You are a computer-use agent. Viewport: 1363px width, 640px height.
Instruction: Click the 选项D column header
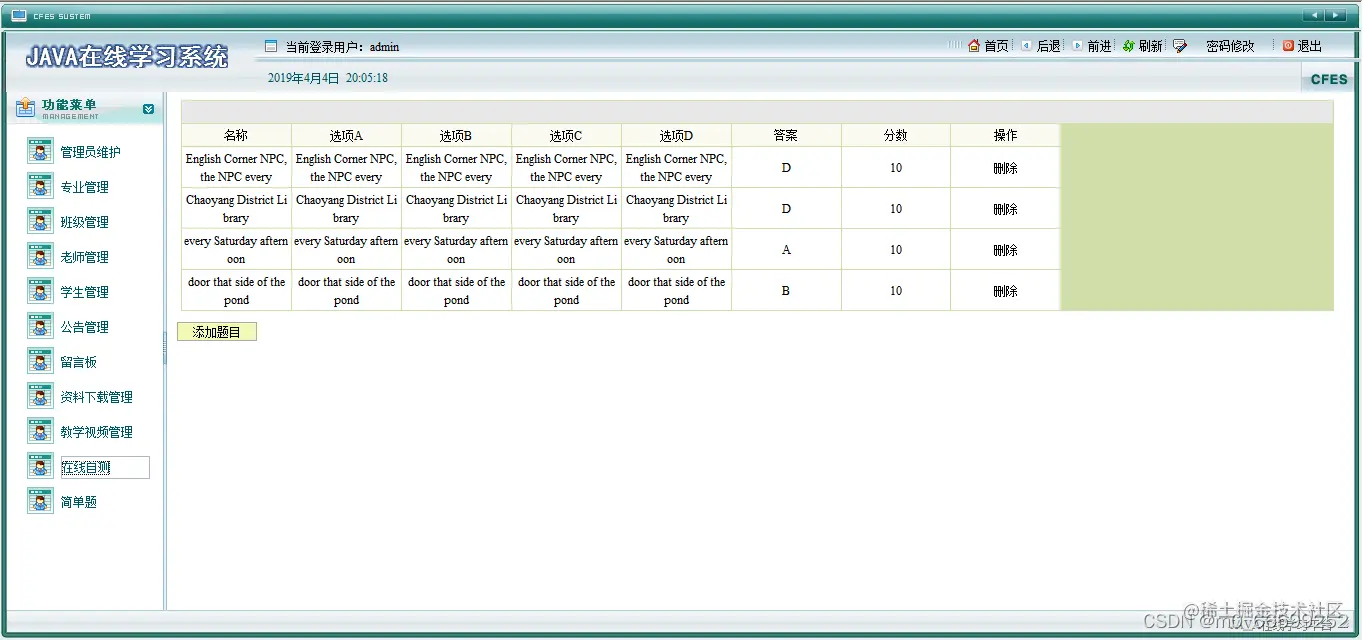[x=676, y=135]
